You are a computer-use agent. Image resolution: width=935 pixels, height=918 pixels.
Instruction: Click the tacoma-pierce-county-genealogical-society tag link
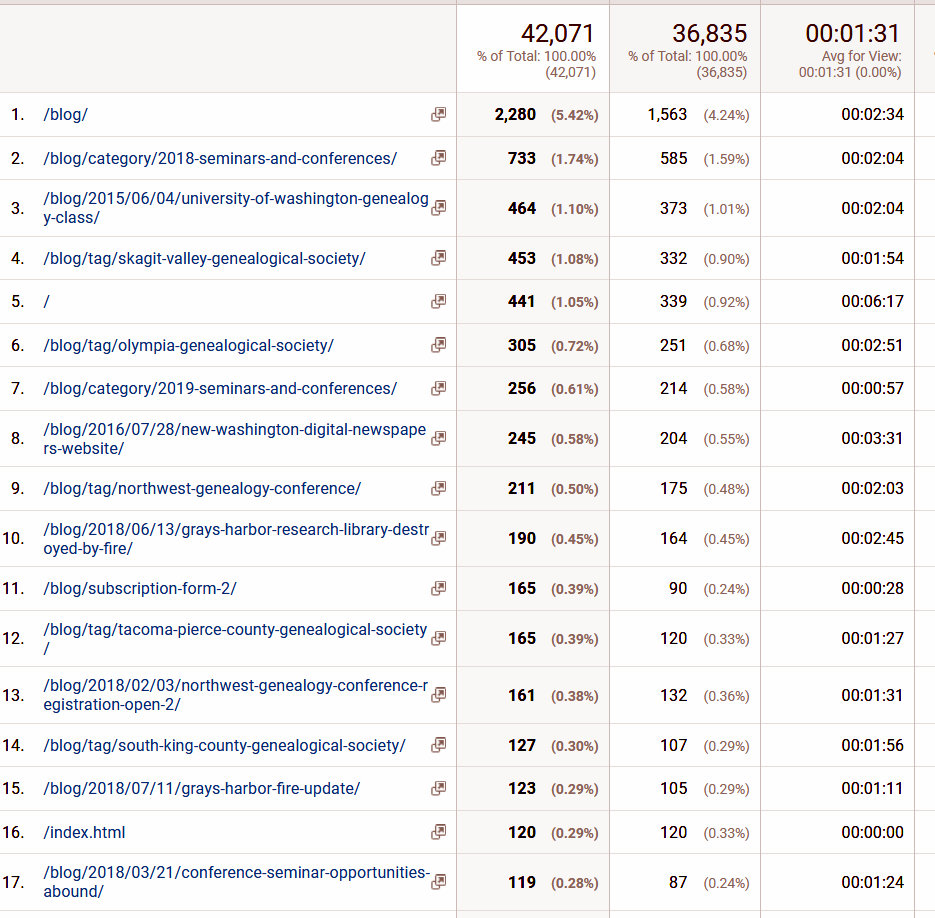tap(235, 630)
